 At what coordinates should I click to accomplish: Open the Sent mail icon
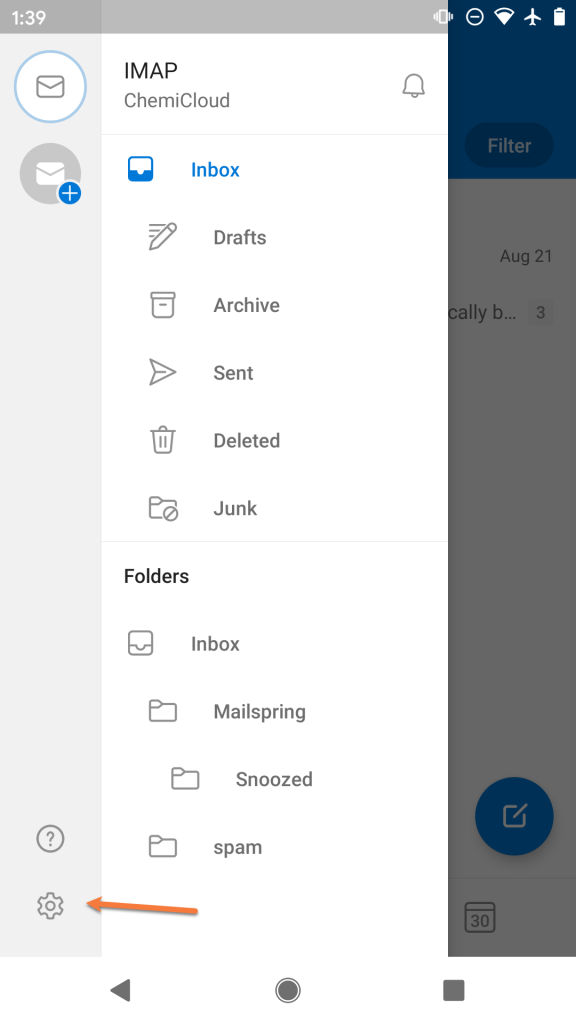163,372
